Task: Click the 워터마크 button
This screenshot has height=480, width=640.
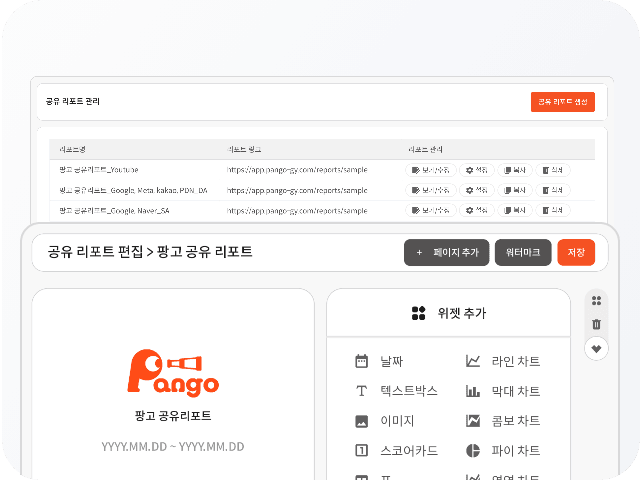Action: coord(523,252)
